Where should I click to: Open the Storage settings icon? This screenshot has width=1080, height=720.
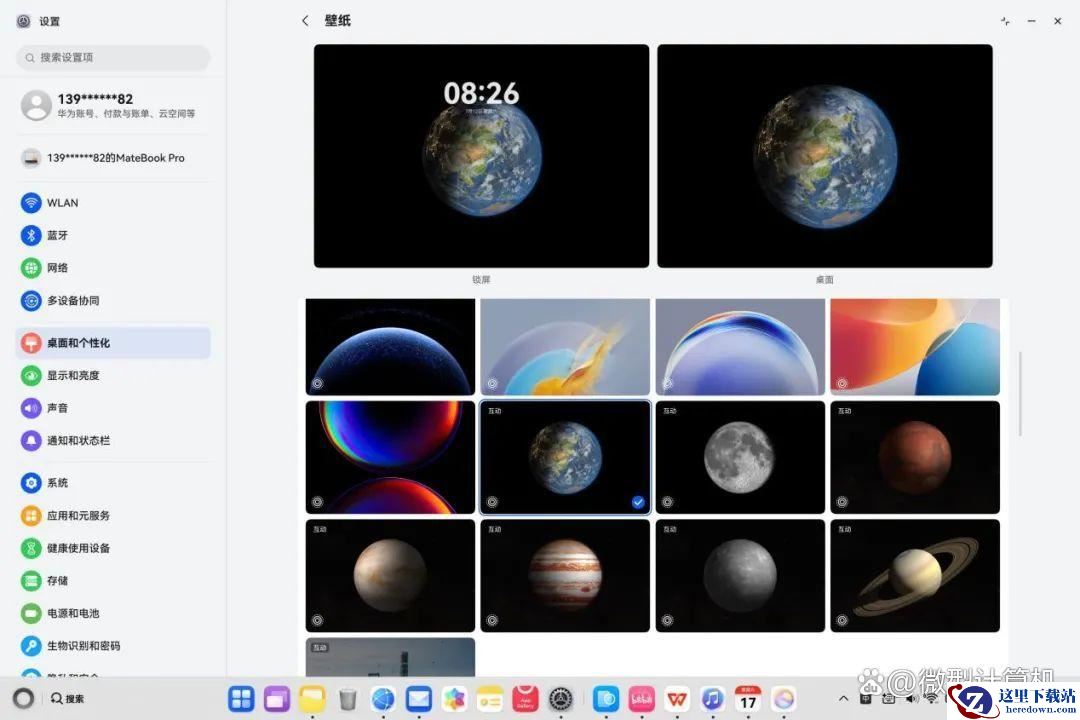point(31,581)
